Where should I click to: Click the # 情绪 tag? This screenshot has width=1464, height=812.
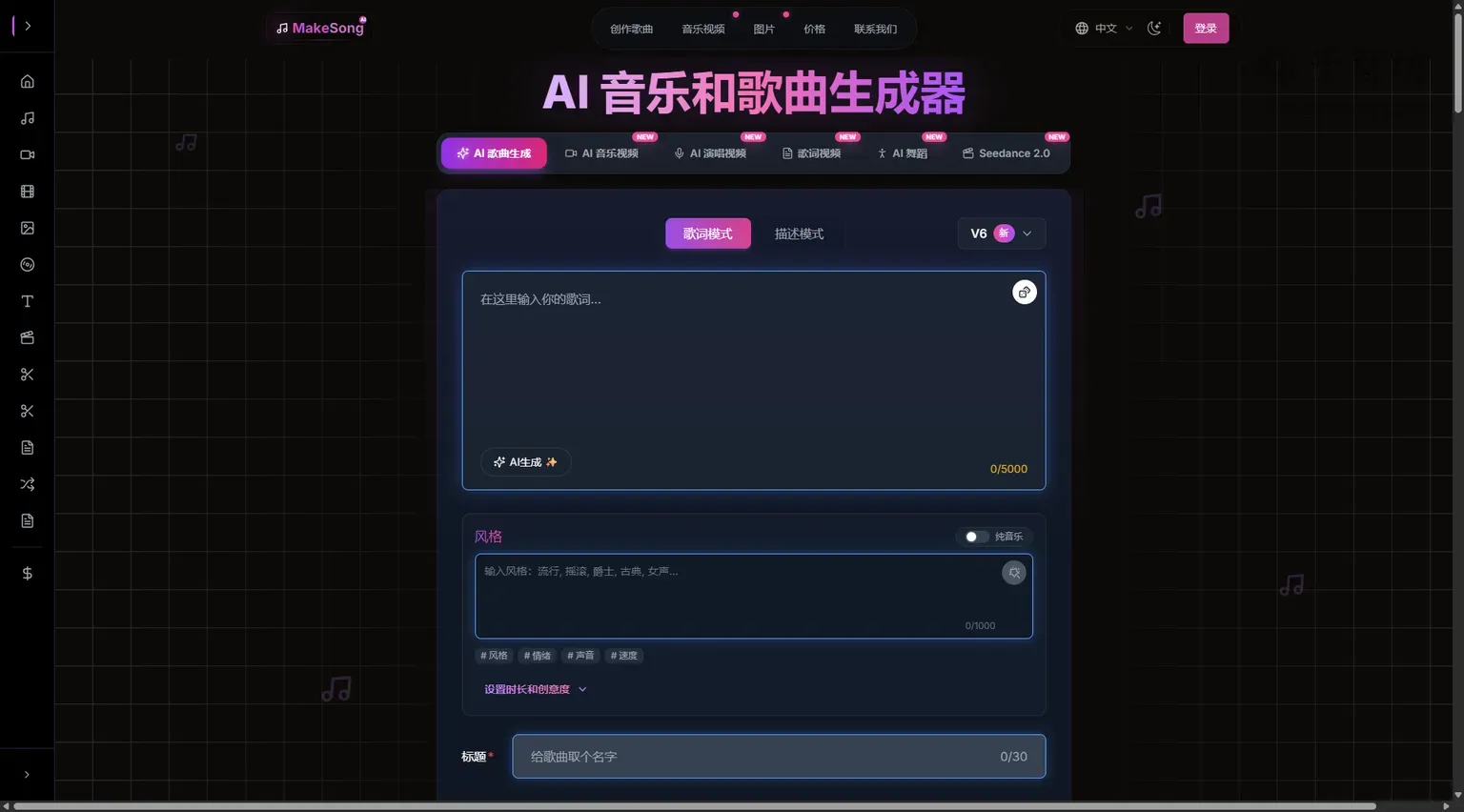coord(538,656)
